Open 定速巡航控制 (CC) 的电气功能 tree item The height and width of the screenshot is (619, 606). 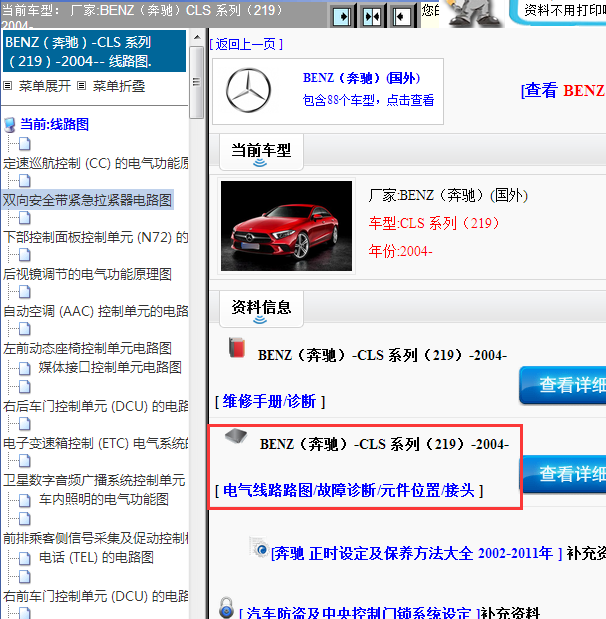[x=96, y=163]
